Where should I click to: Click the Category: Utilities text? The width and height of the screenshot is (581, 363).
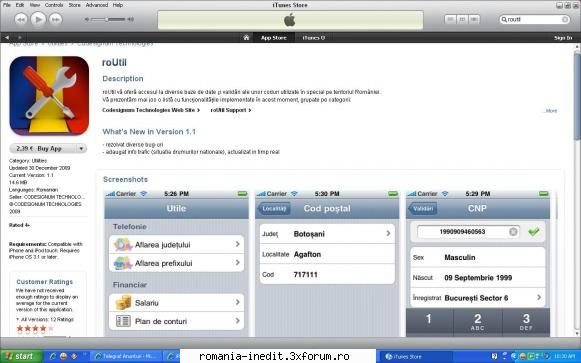[28, 161]
